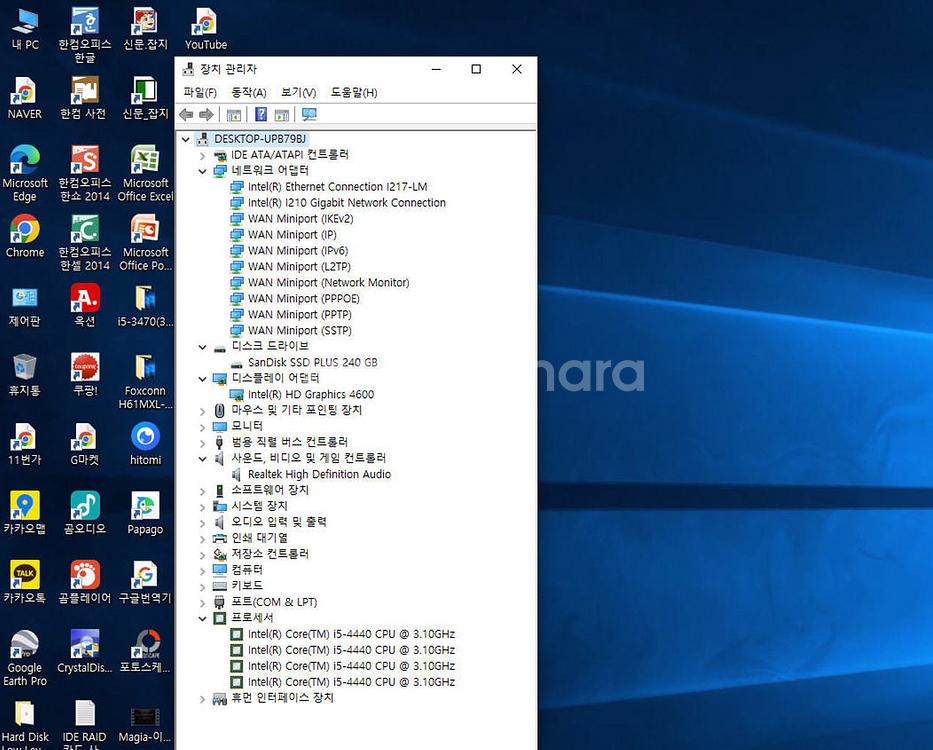Screen dimensions: 933x750
Task: Click the Back arrow in Device Manager toolbar
Action: point(186,114)
